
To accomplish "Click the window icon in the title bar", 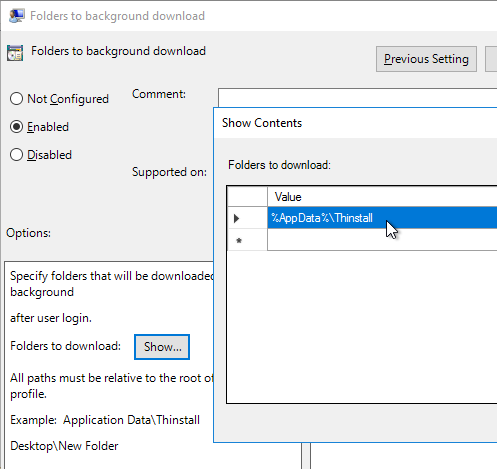I will coord(16,16).
